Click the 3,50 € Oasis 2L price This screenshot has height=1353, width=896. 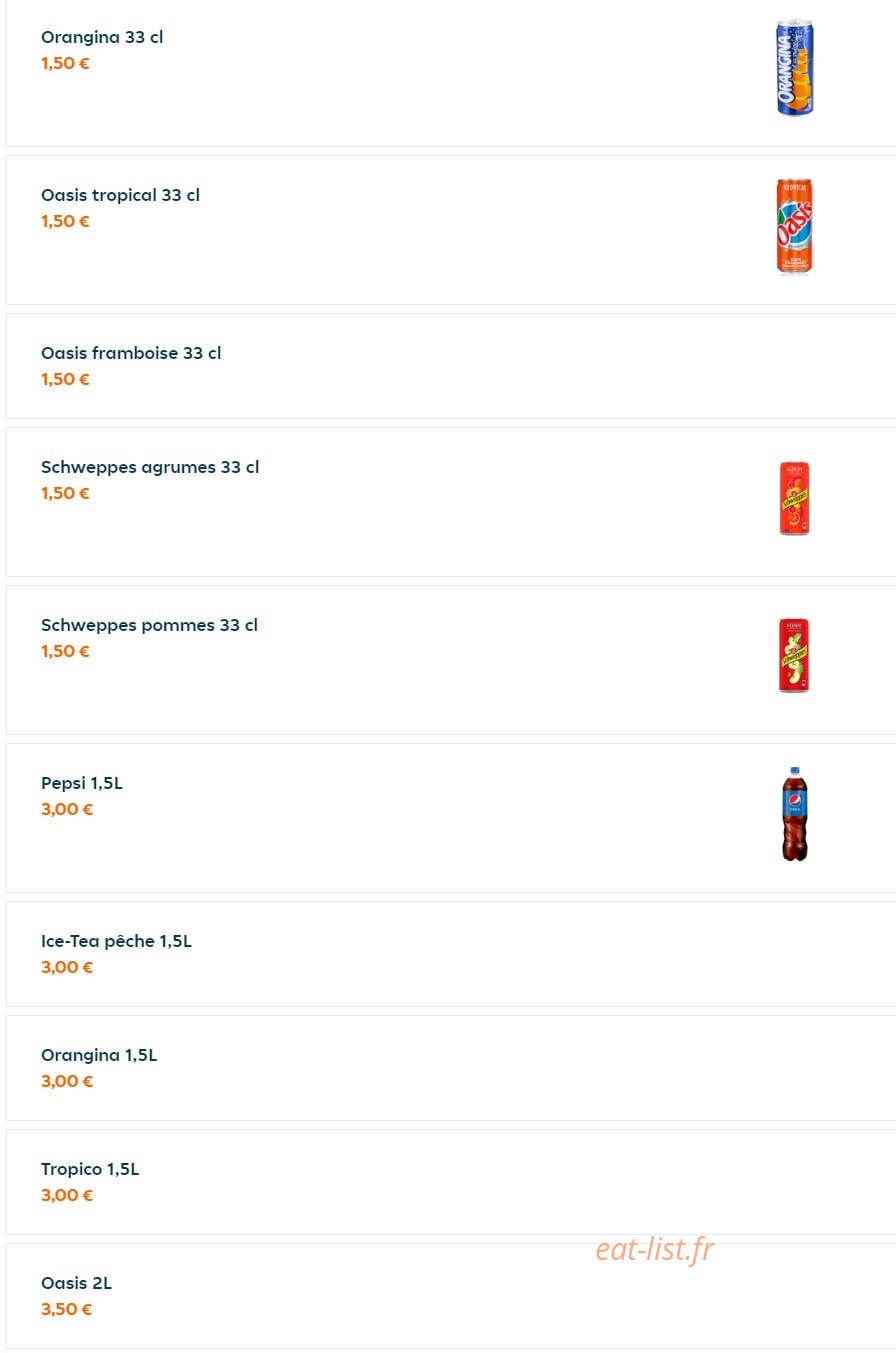point(67,1309)
